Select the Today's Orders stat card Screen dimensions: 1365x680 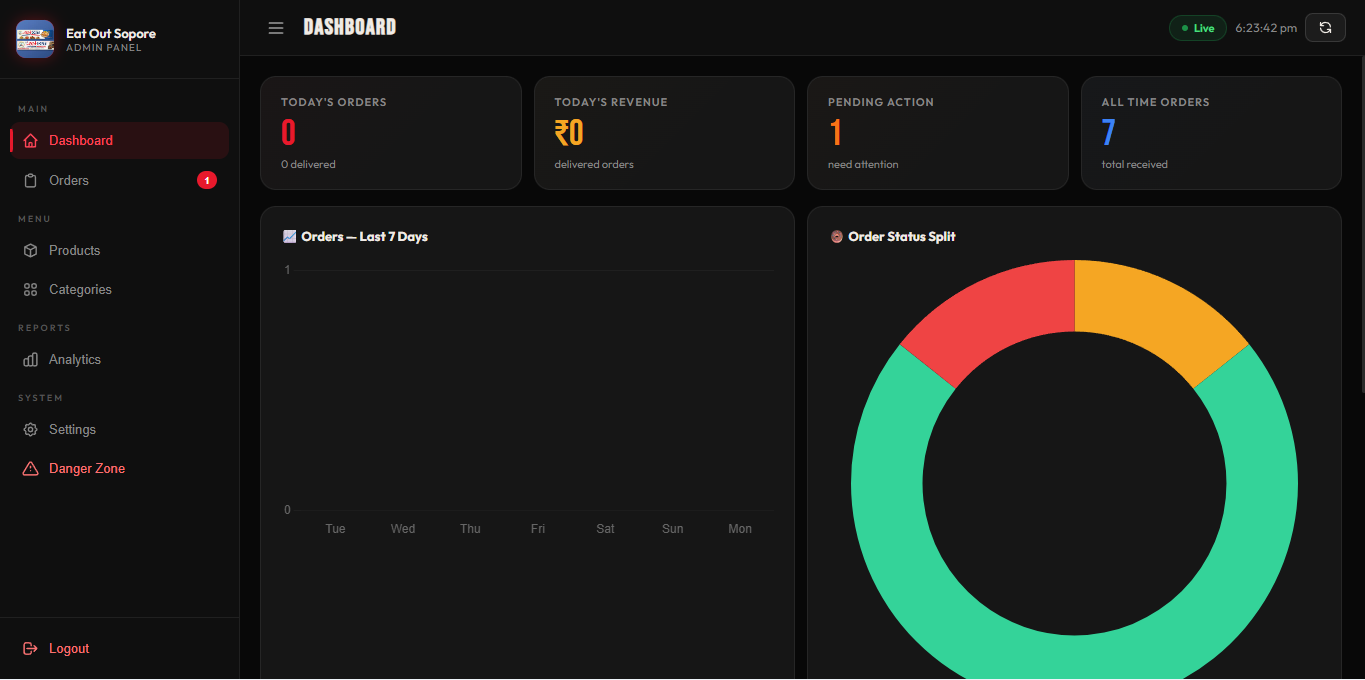(x=391, y=133)
